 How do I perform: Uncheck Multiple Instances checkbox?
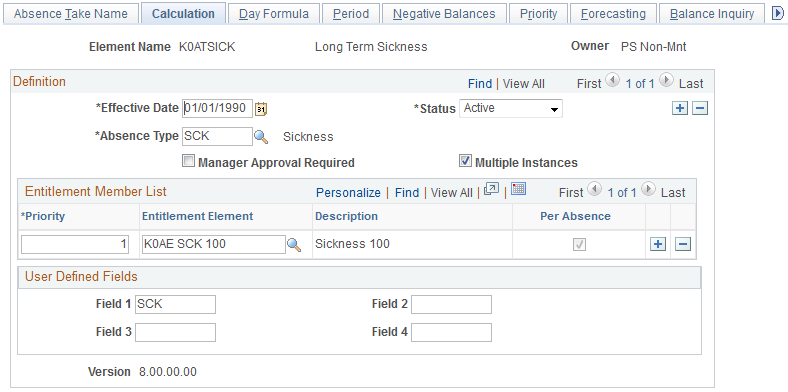(465, 161)
